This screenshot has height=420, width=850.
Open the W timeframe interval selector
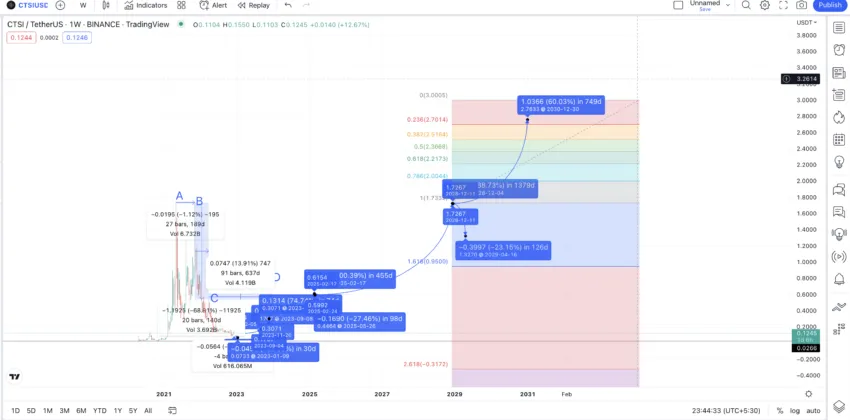click(x=83, y=5)
